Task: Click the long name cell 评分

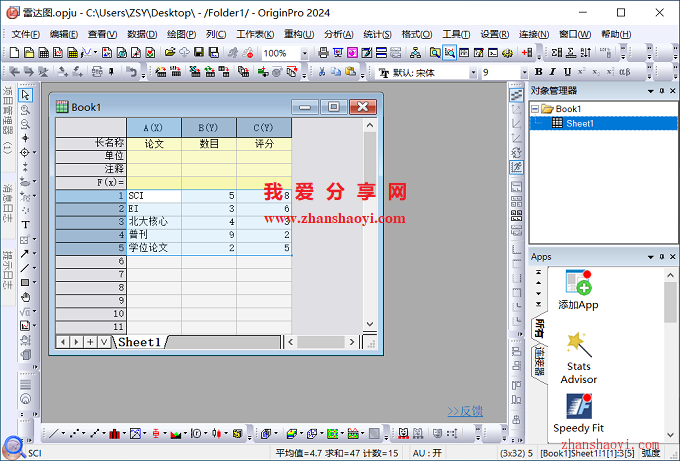Action: pyautogui.click(x=264, y=144)
